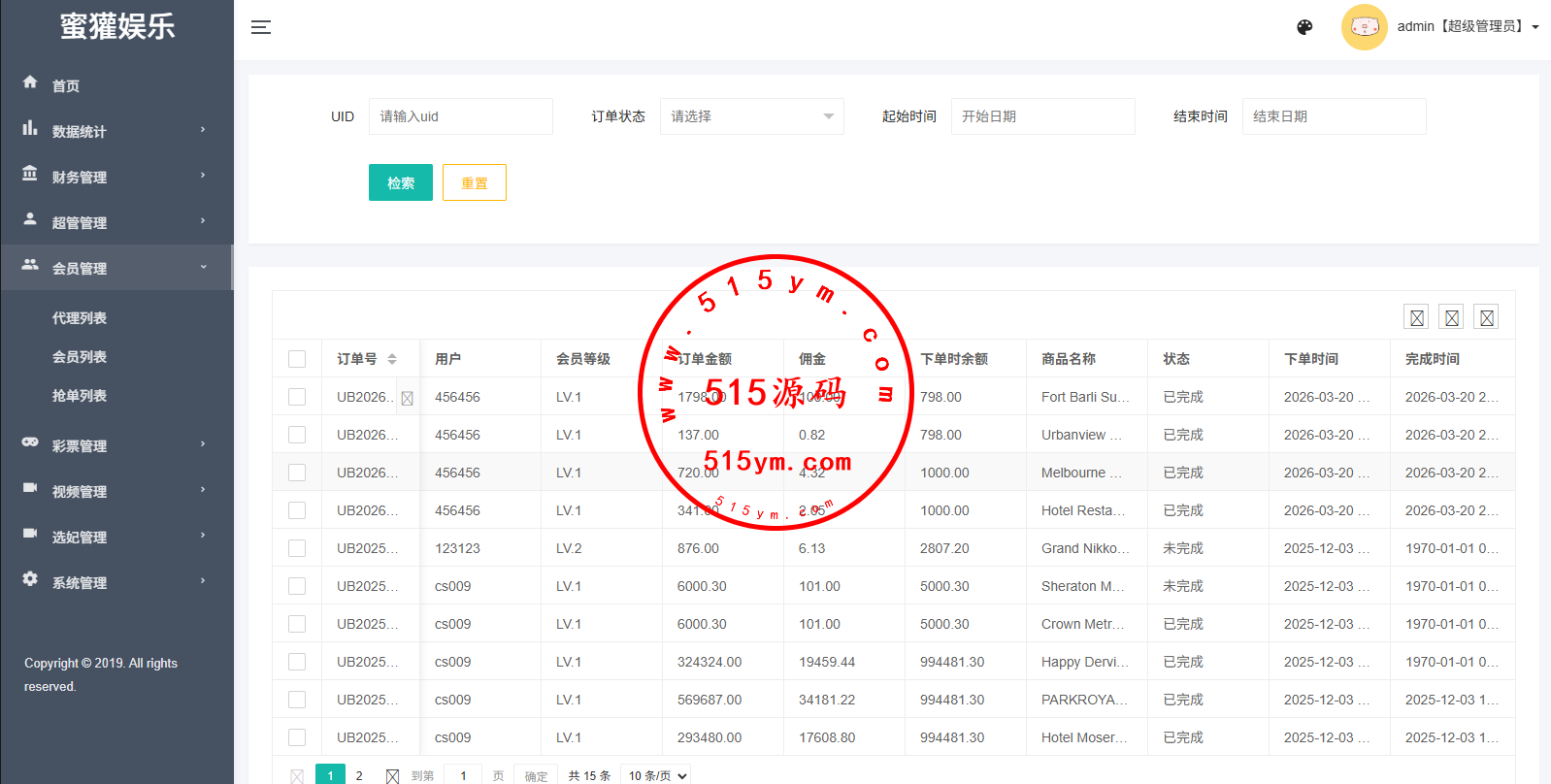Open 代理列表 in the sidebar
This screenshot has height=784, width=1551.
(x=80, y=318)
